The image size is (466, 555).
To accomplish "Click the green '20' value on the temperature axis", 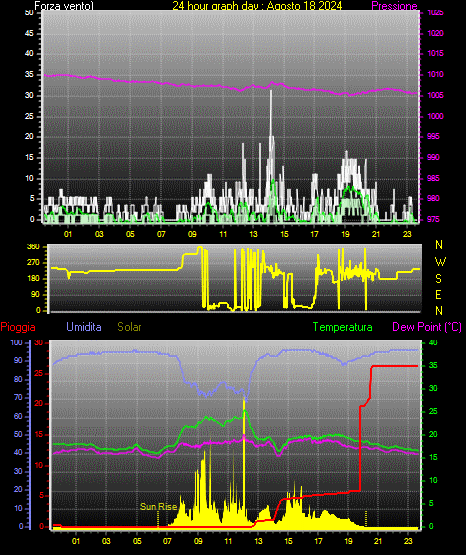I will pyautogui.click(x=433, y=434).
